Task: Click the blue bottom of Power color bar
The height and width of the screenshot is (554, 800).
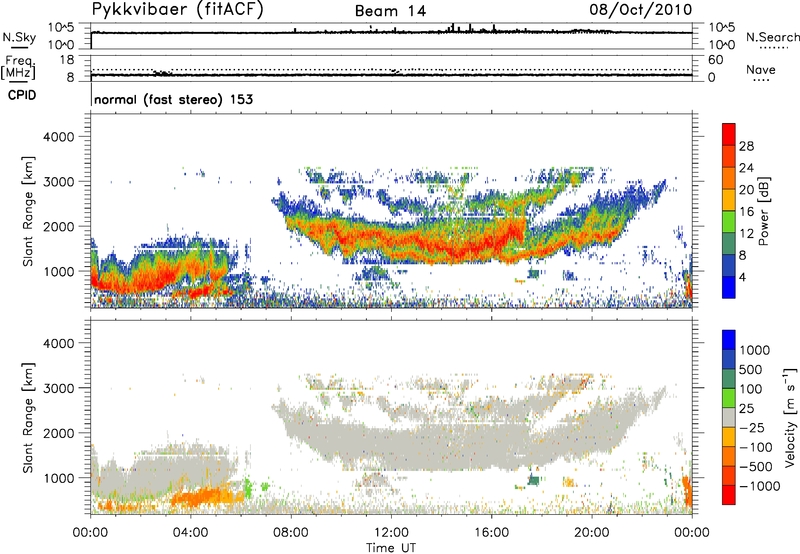Action: [729, 287]
